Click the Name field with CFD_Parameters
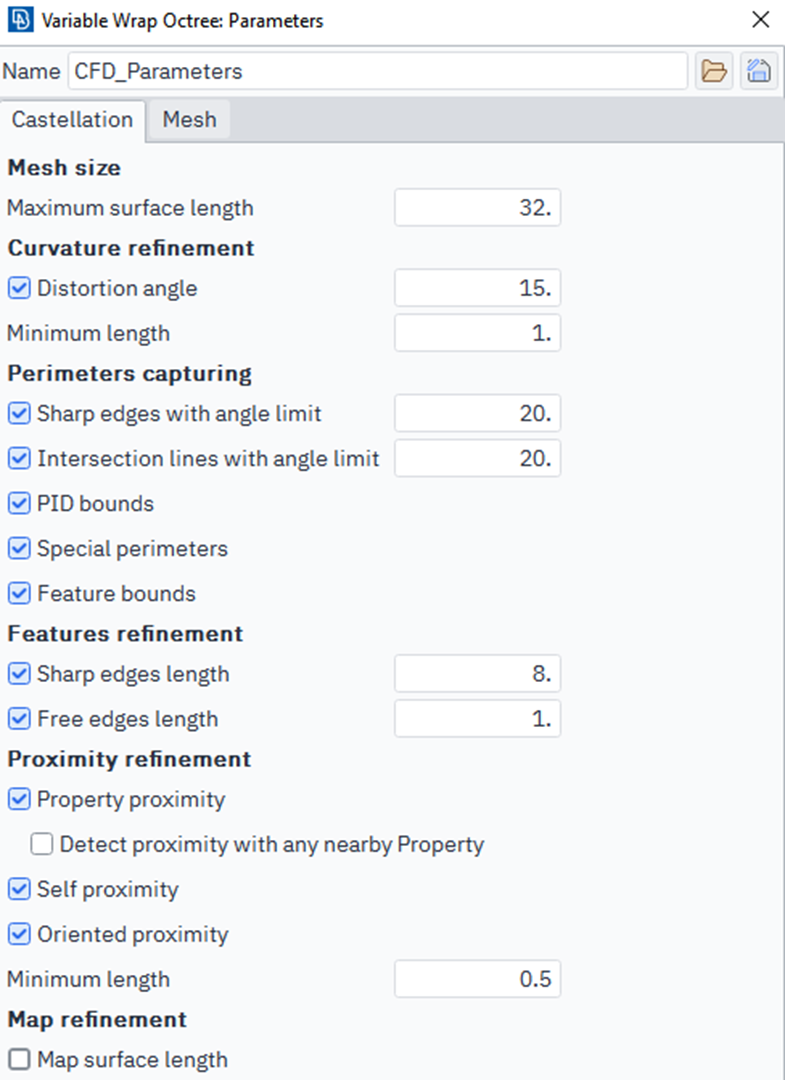Viewport: 785px width, 1080px height. click(377, 71)
